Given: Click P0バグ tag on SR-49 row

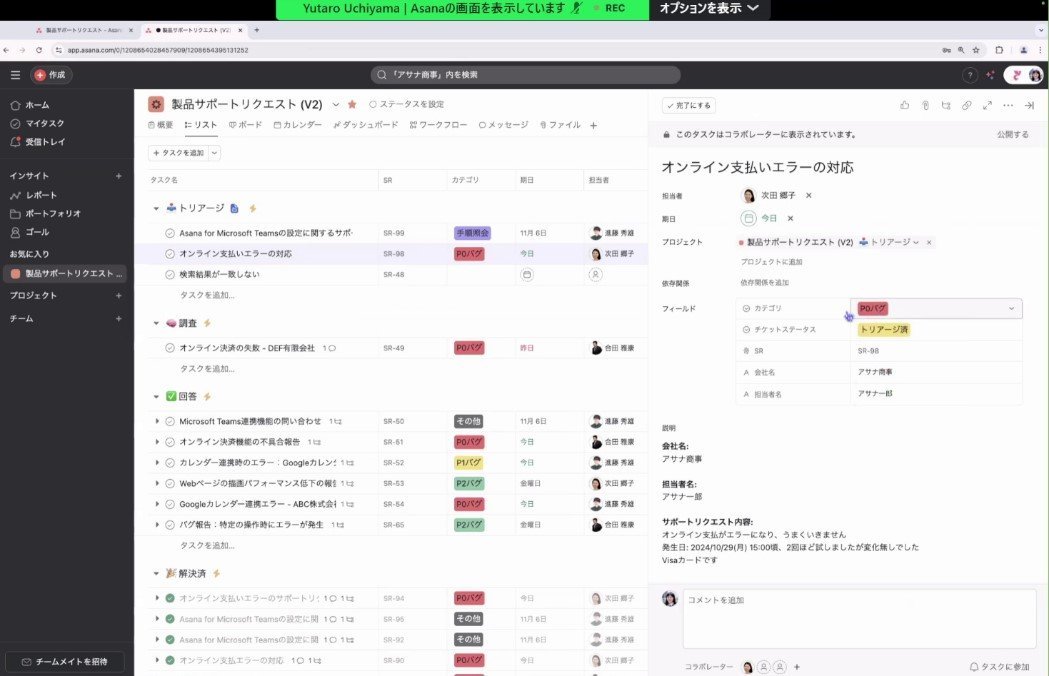Looking at the screenshot, I should [x=469, y=348].
